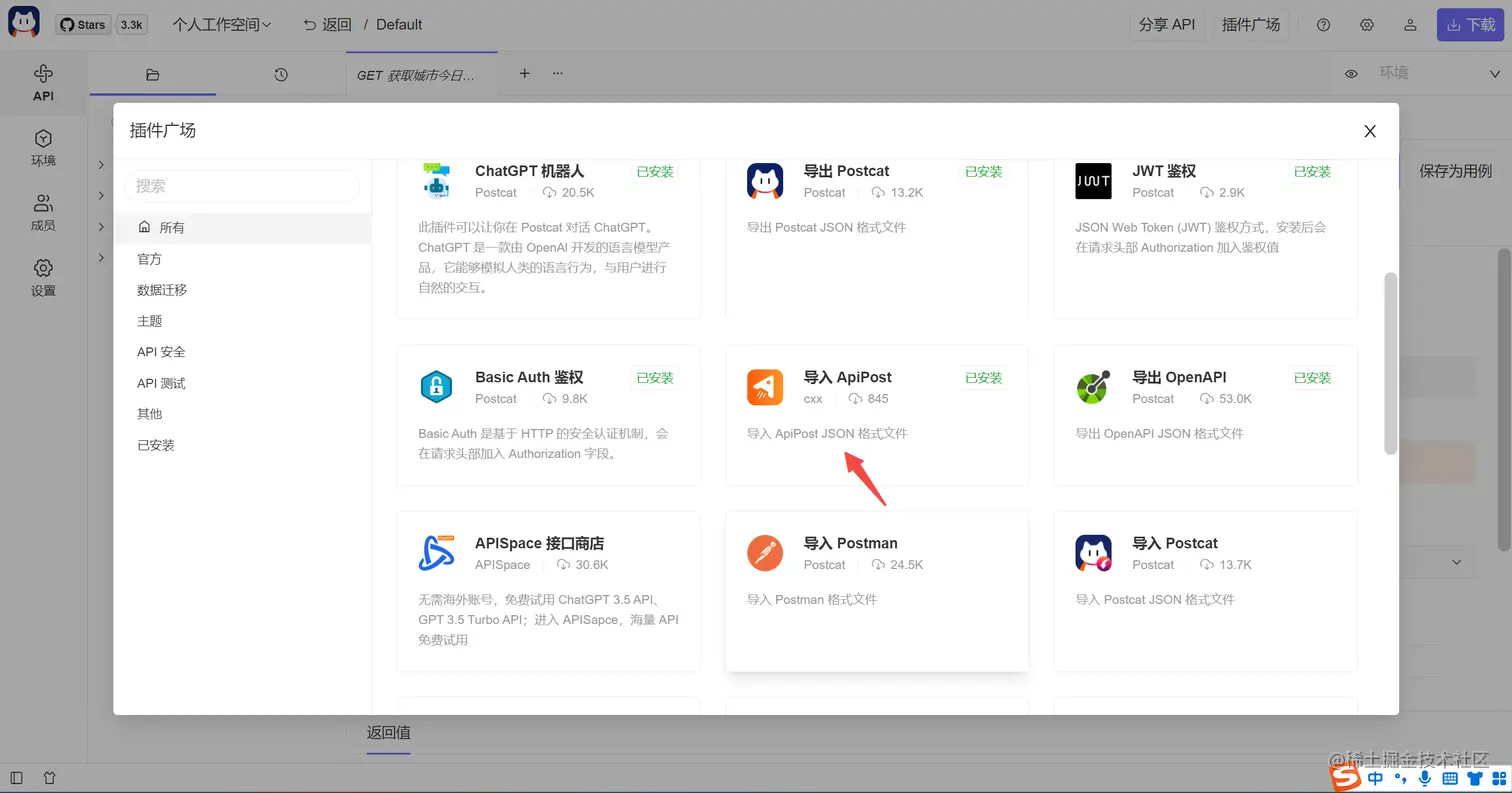Click the Postcat cat logo

(x=24, y=24)
